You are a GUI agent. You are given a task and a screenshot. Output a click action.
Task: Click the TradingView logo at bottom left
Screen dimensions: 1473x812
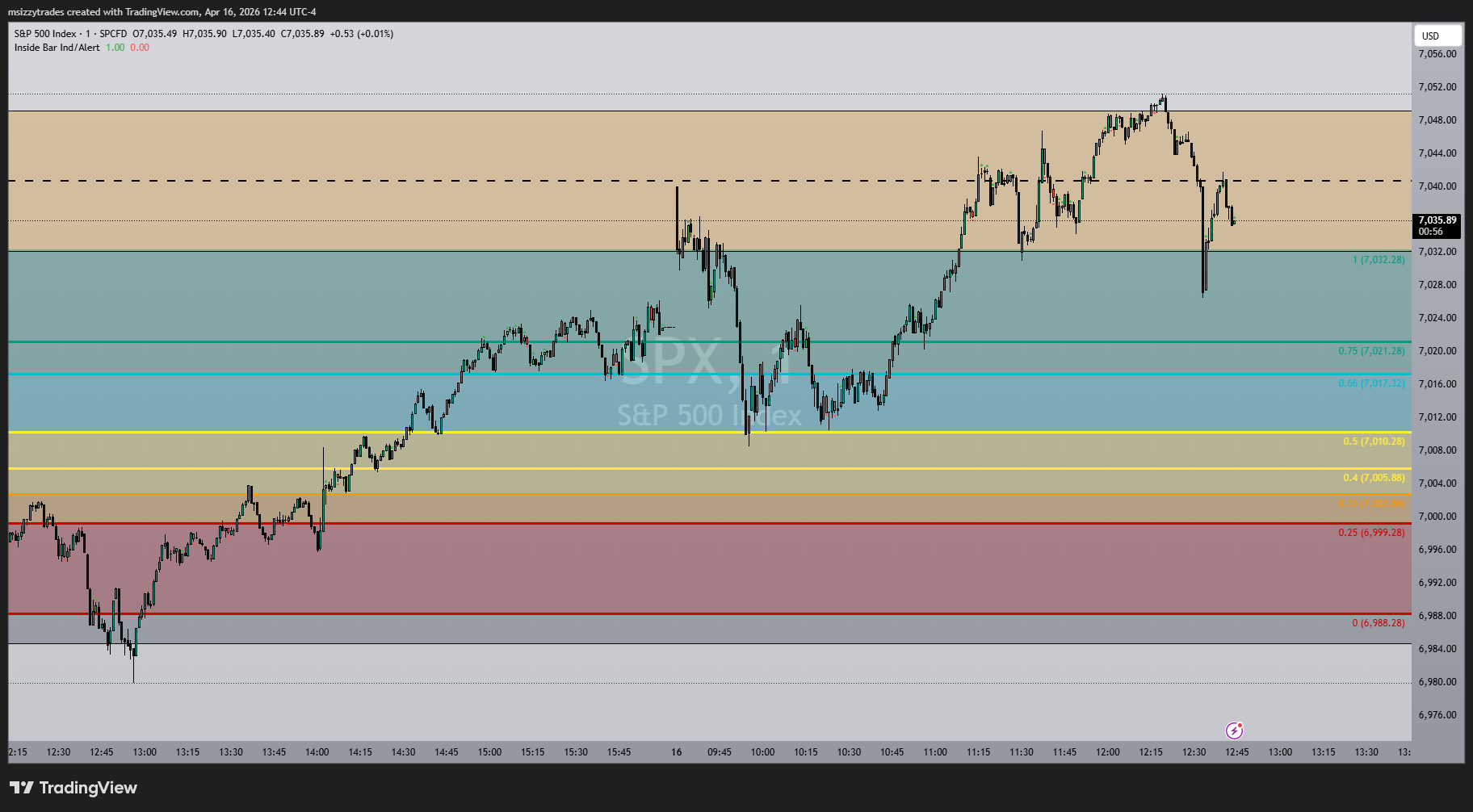click(x=73, y=788)
